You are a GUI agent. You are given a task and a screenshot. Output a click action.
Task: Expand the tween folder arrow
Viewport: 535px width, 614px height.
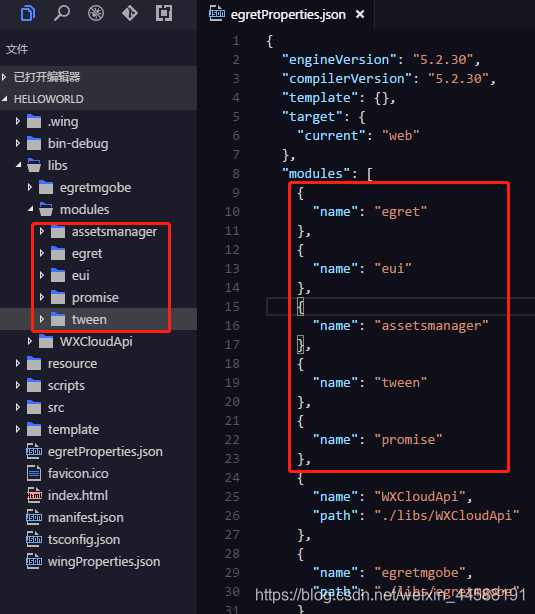(42, 319)
